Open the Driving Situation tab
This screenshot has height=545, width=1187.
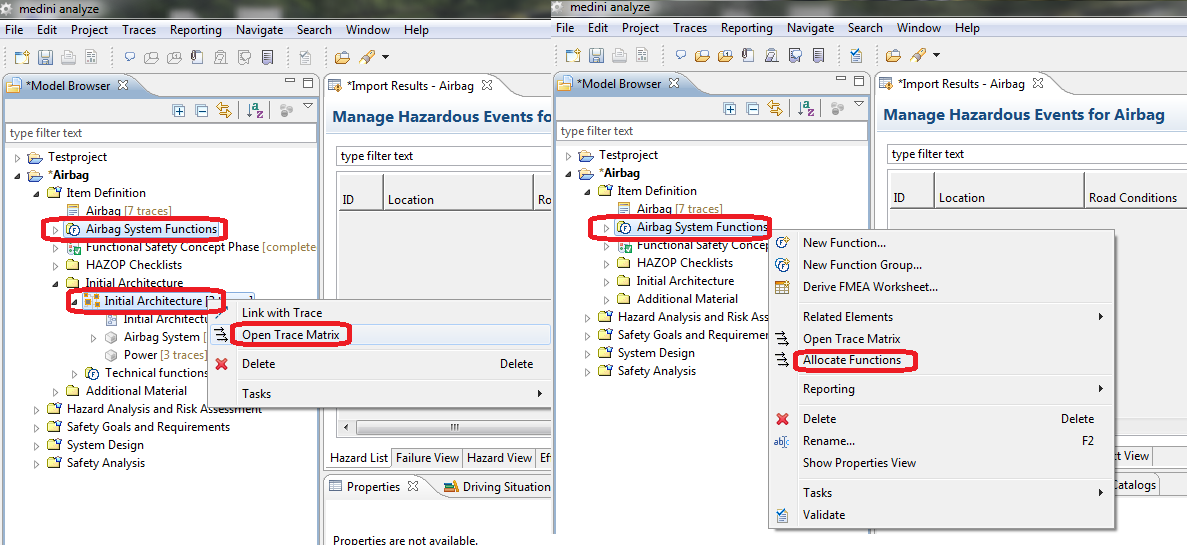pyautogui.click(x=506, y=487)
